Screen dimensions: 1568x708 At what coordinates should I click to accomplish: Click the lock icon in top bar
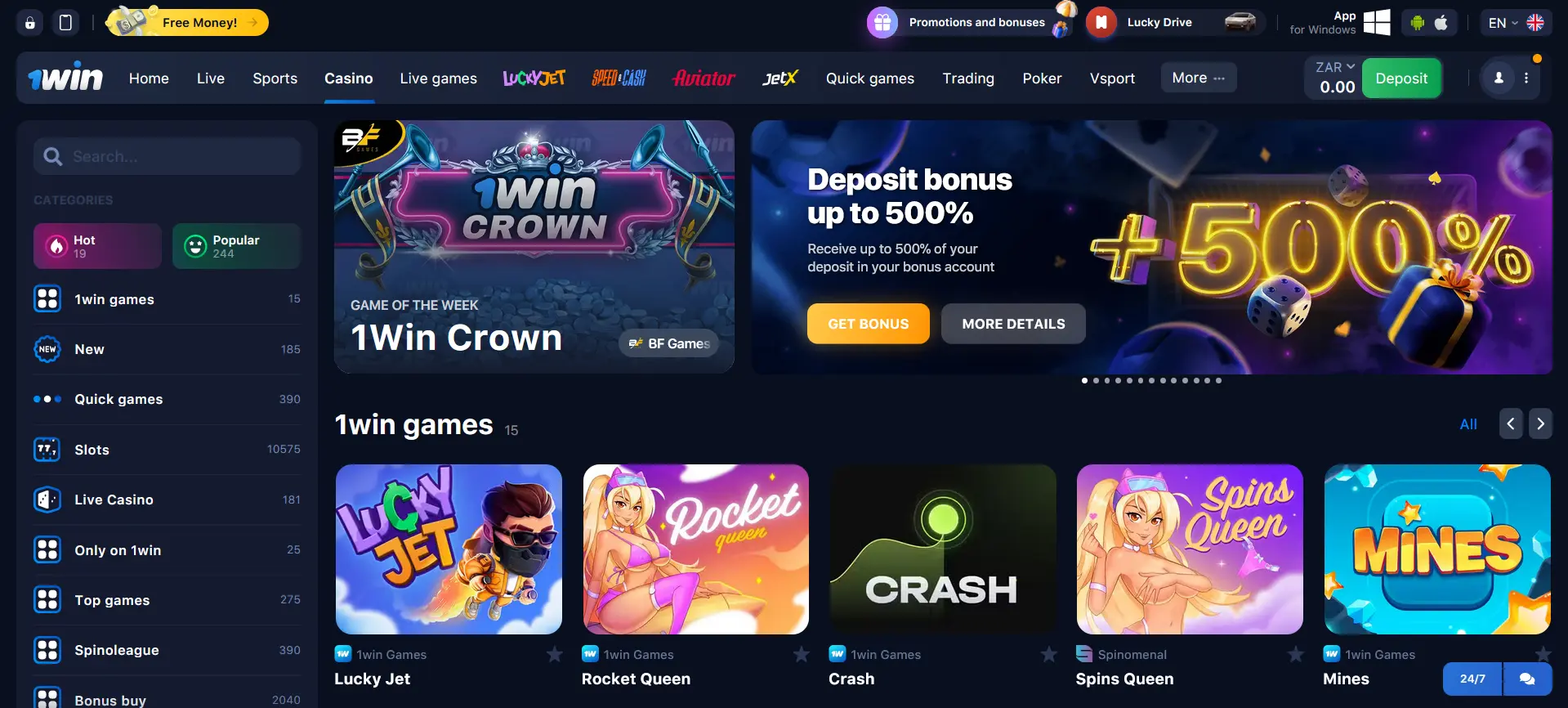click(x=29, y=23)
